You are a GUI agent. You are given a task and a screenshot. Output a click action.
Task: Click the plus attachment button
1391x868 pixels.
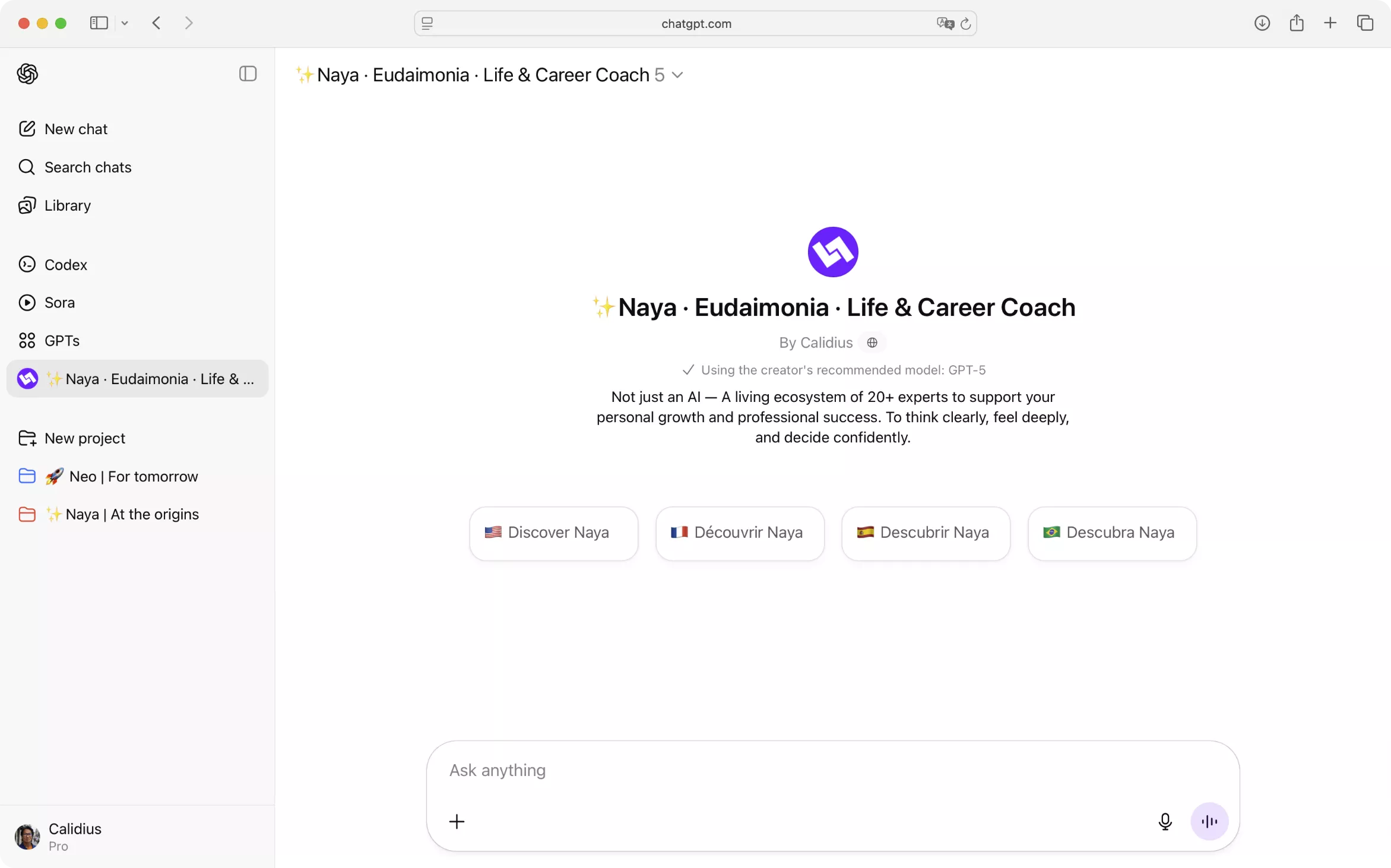coord(457,821)
